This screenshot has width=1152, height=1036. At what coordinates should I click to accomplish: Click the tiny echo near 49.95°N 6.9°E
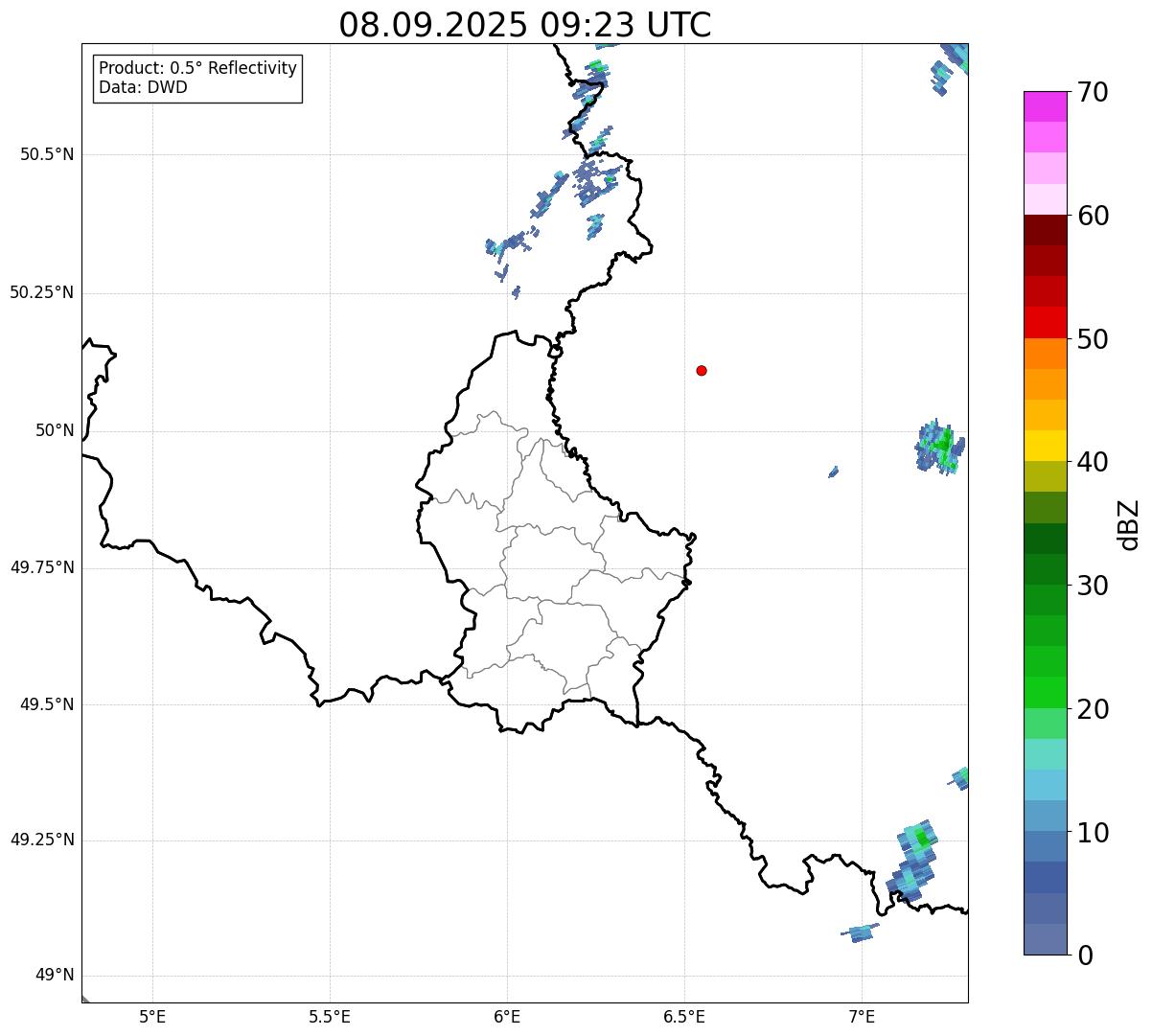[834, 472]
